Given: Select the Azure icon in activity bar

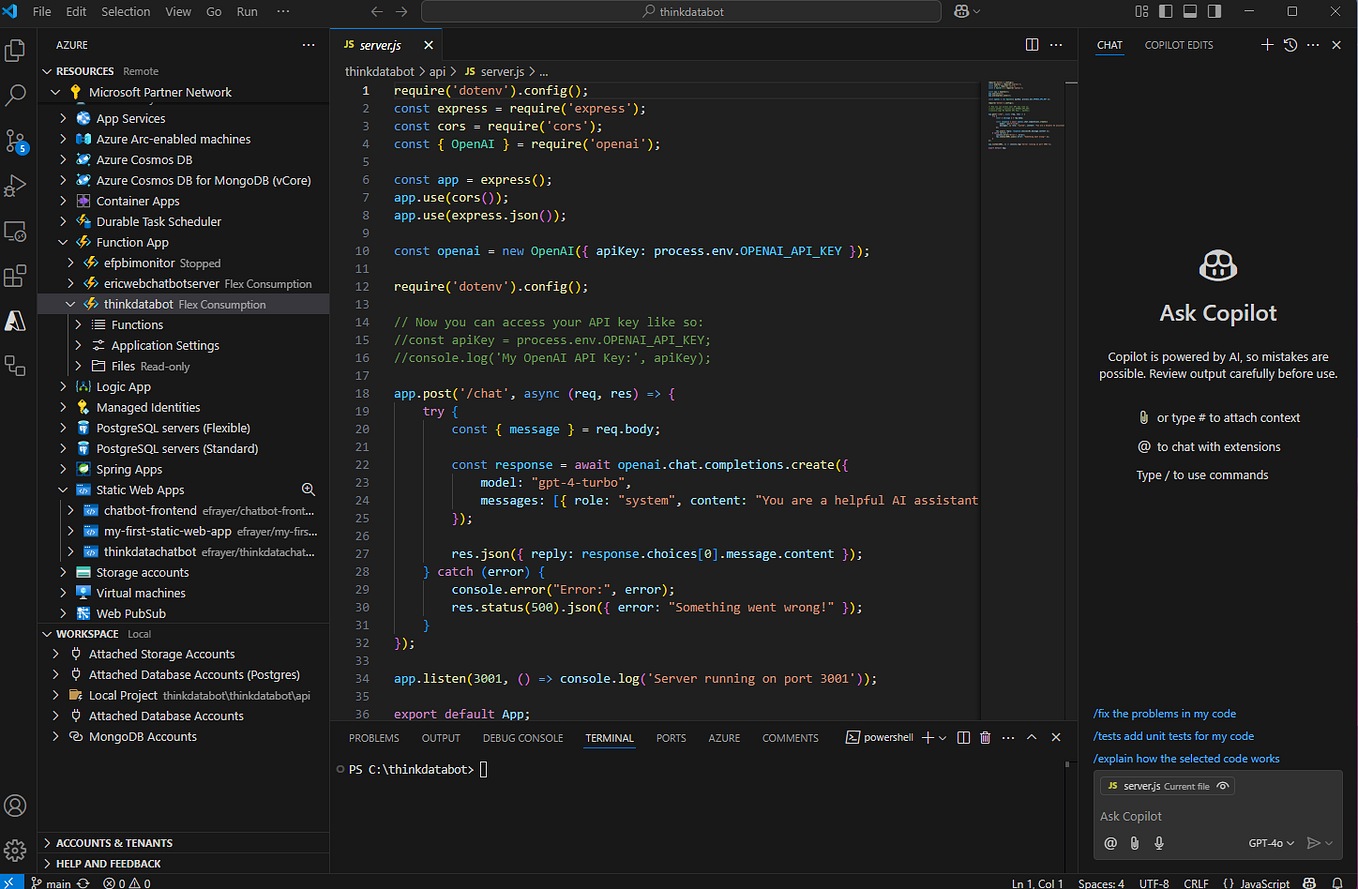Looking at the screenshot, I should click(16, 321).
